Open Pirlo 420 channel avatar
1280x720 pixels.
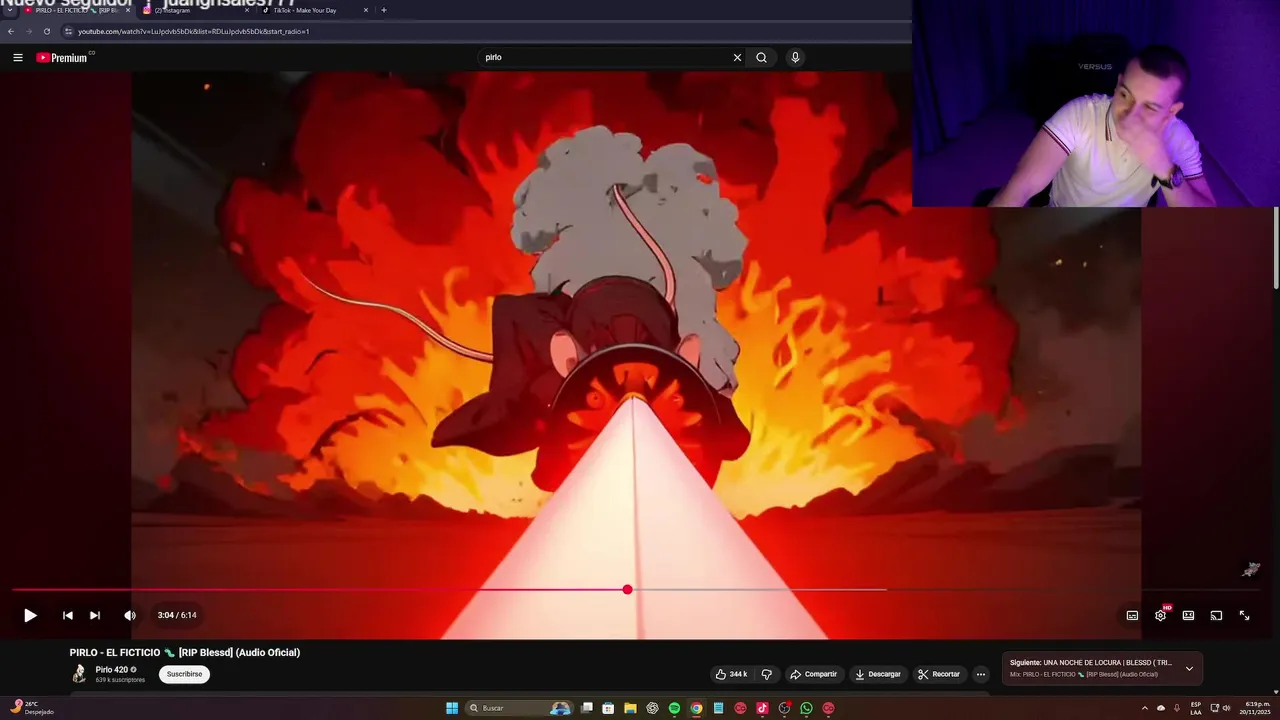pyautogui.click(x=79, y=674)
